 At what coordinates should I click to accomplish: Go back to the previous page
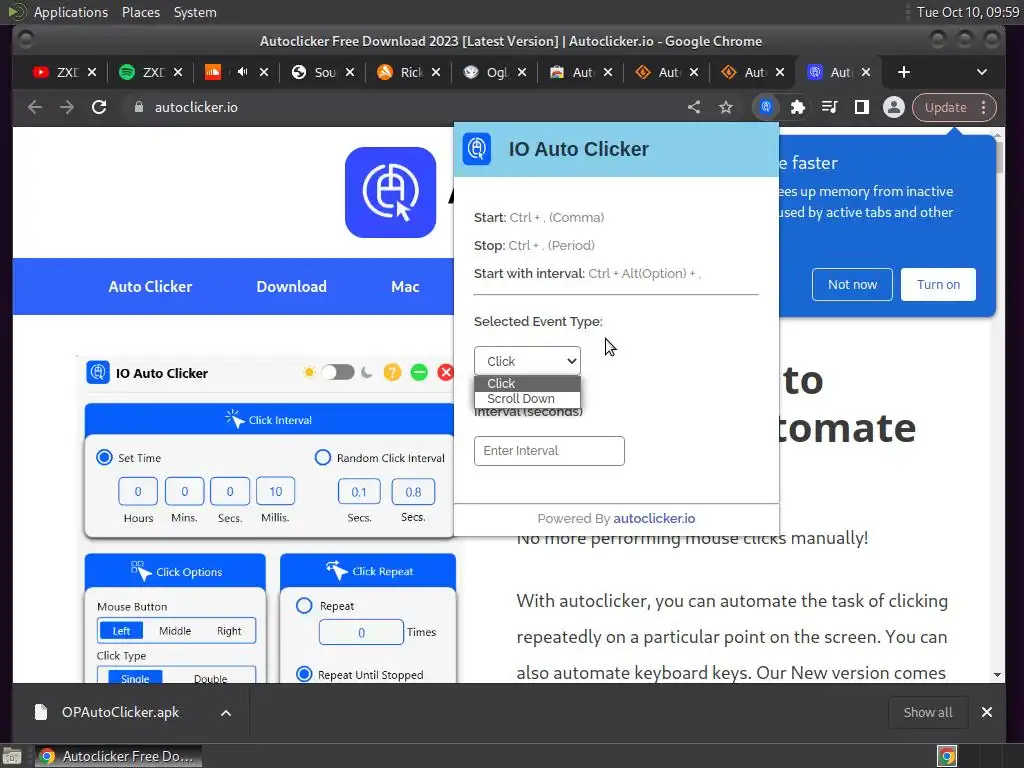click(x=35, y=107)
